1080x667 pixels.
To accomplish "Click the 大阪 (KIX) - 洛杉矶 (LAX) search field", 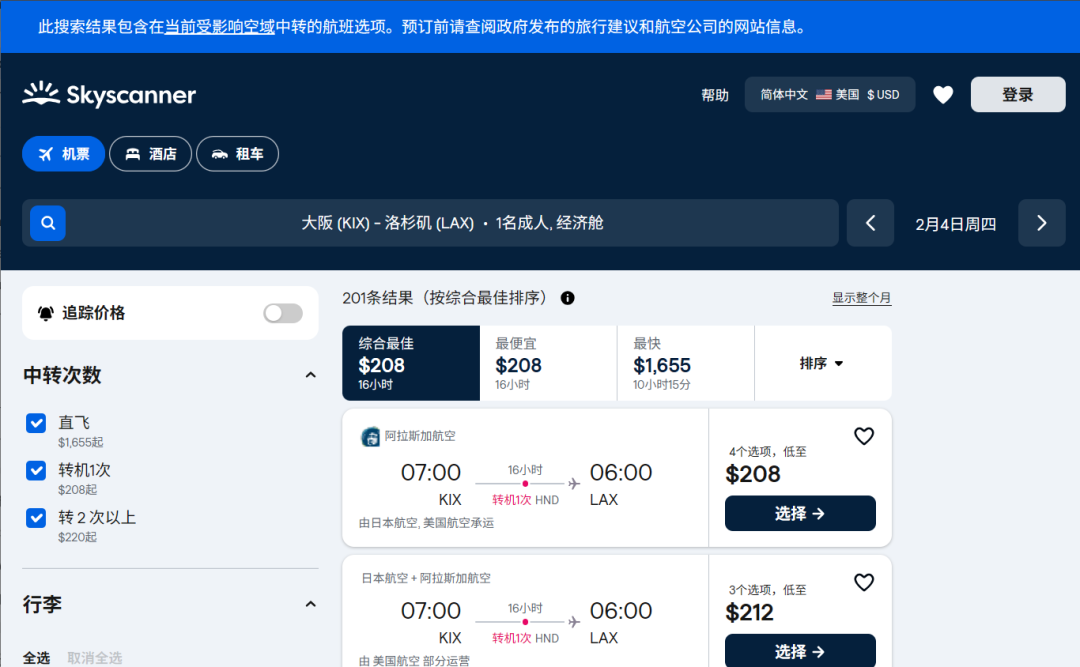I will point(452,223).
